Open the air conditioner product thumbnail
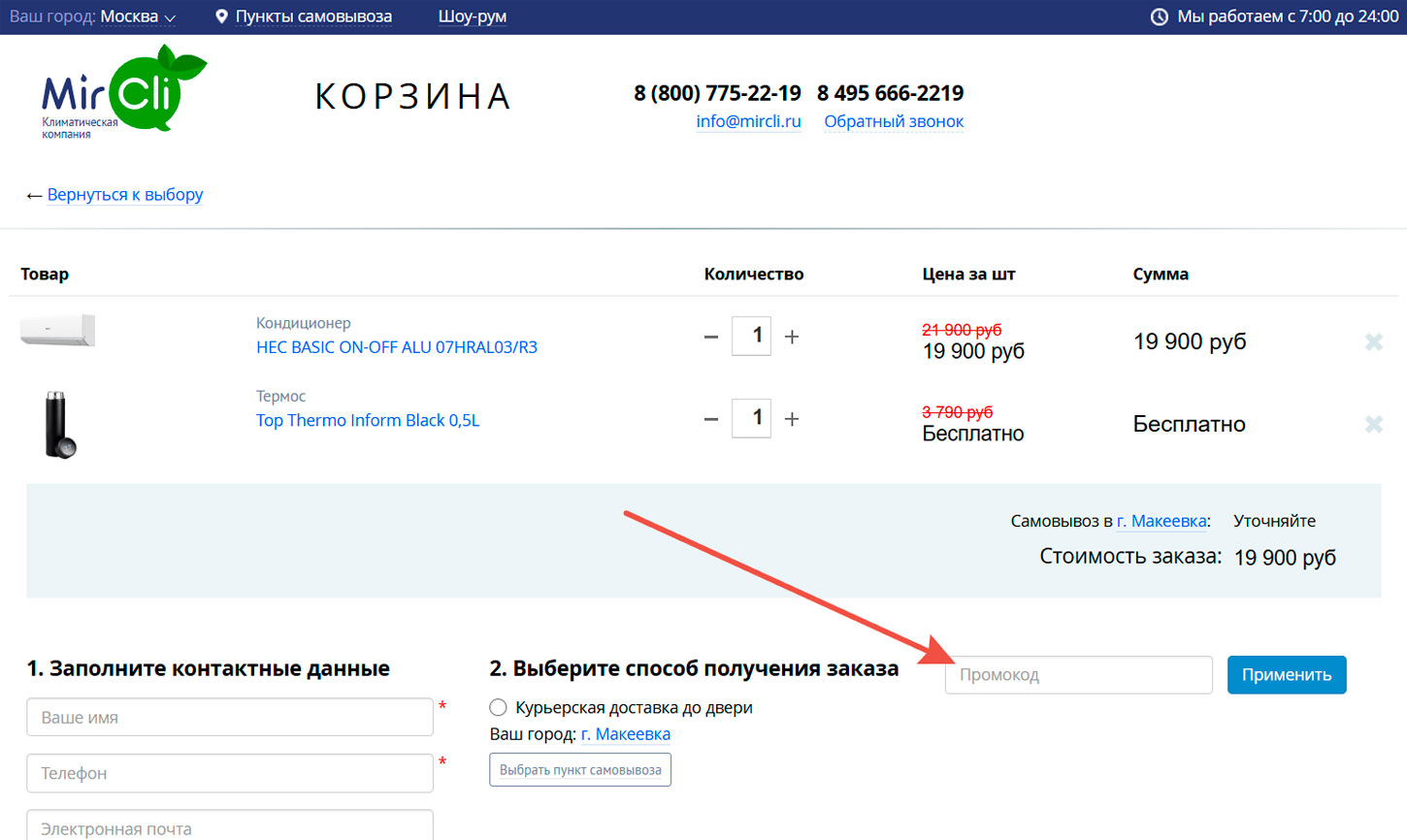Viewport: 1407px width, 840px height. 58,330
